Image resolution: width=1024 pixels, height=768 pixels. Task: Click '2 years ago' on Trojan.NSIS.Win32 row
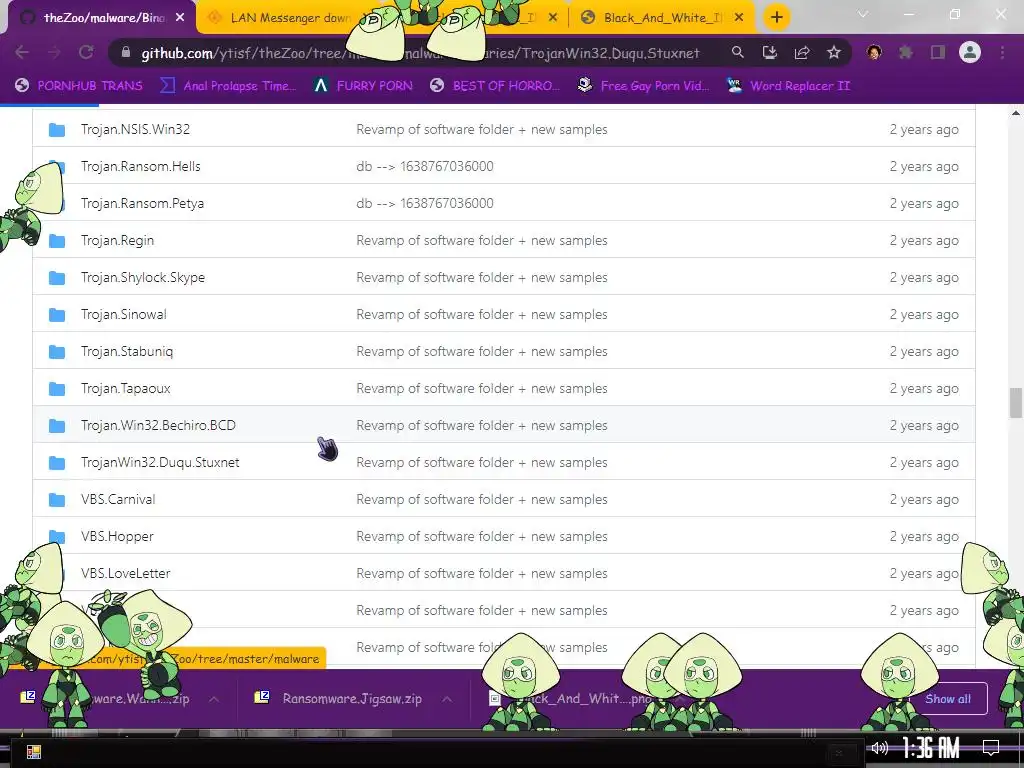pos(924,129)
